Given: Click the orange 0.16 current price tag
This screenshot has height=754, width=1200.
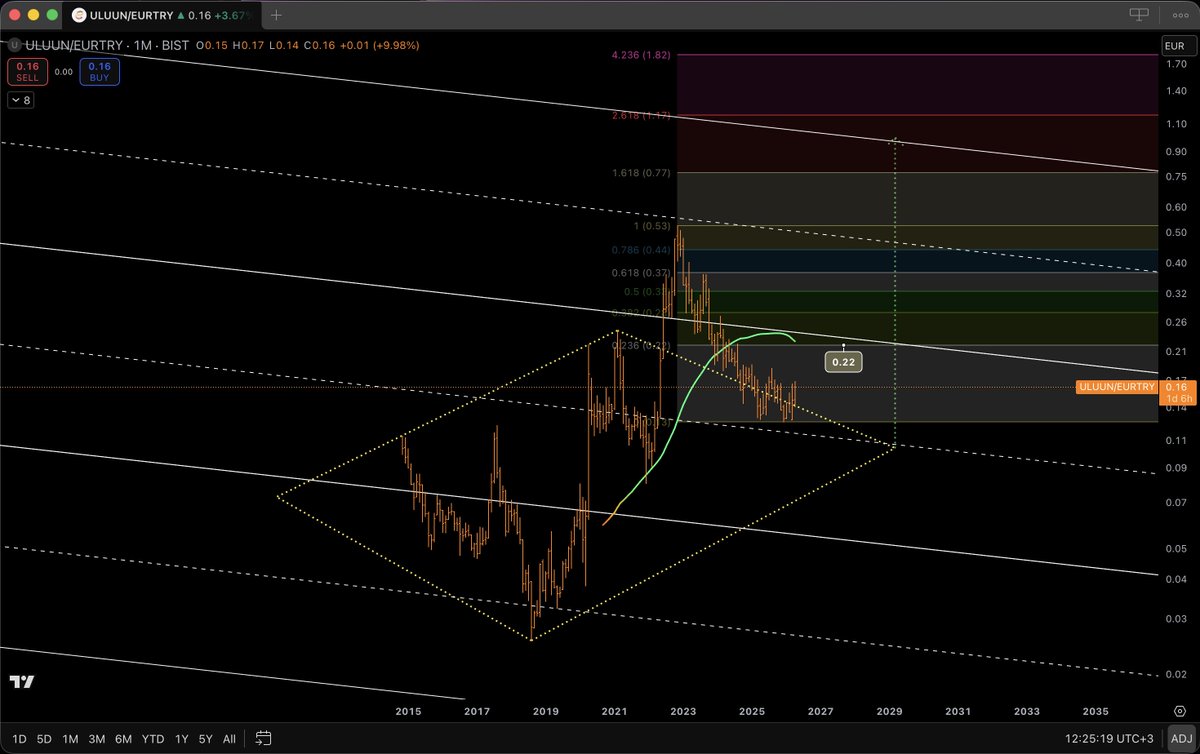Looking at the screenshot, I should pyautogui.click(x=1176, y=387).
